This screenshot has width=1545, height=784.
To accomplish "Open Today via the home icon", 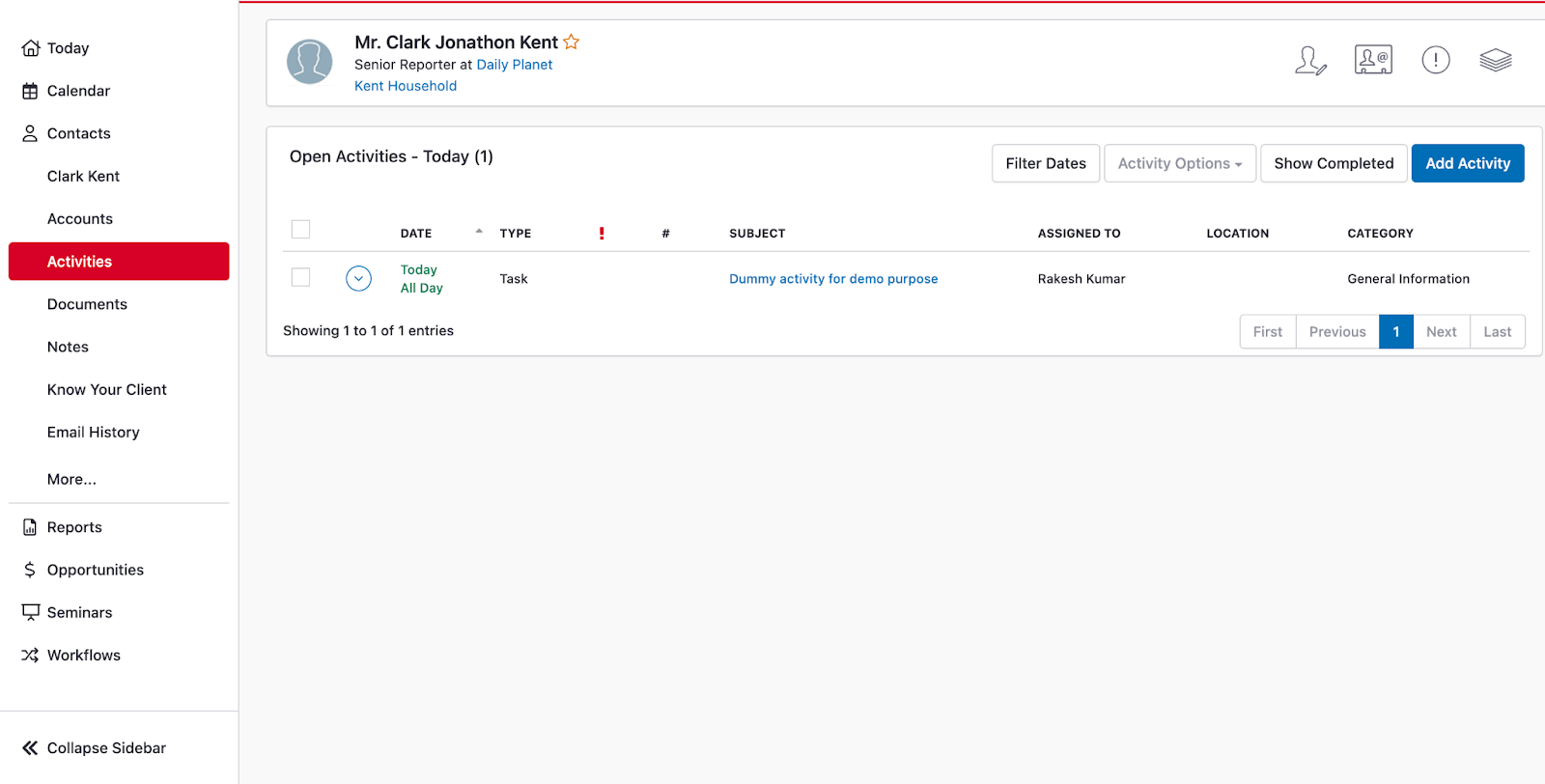I will (31, 48).
